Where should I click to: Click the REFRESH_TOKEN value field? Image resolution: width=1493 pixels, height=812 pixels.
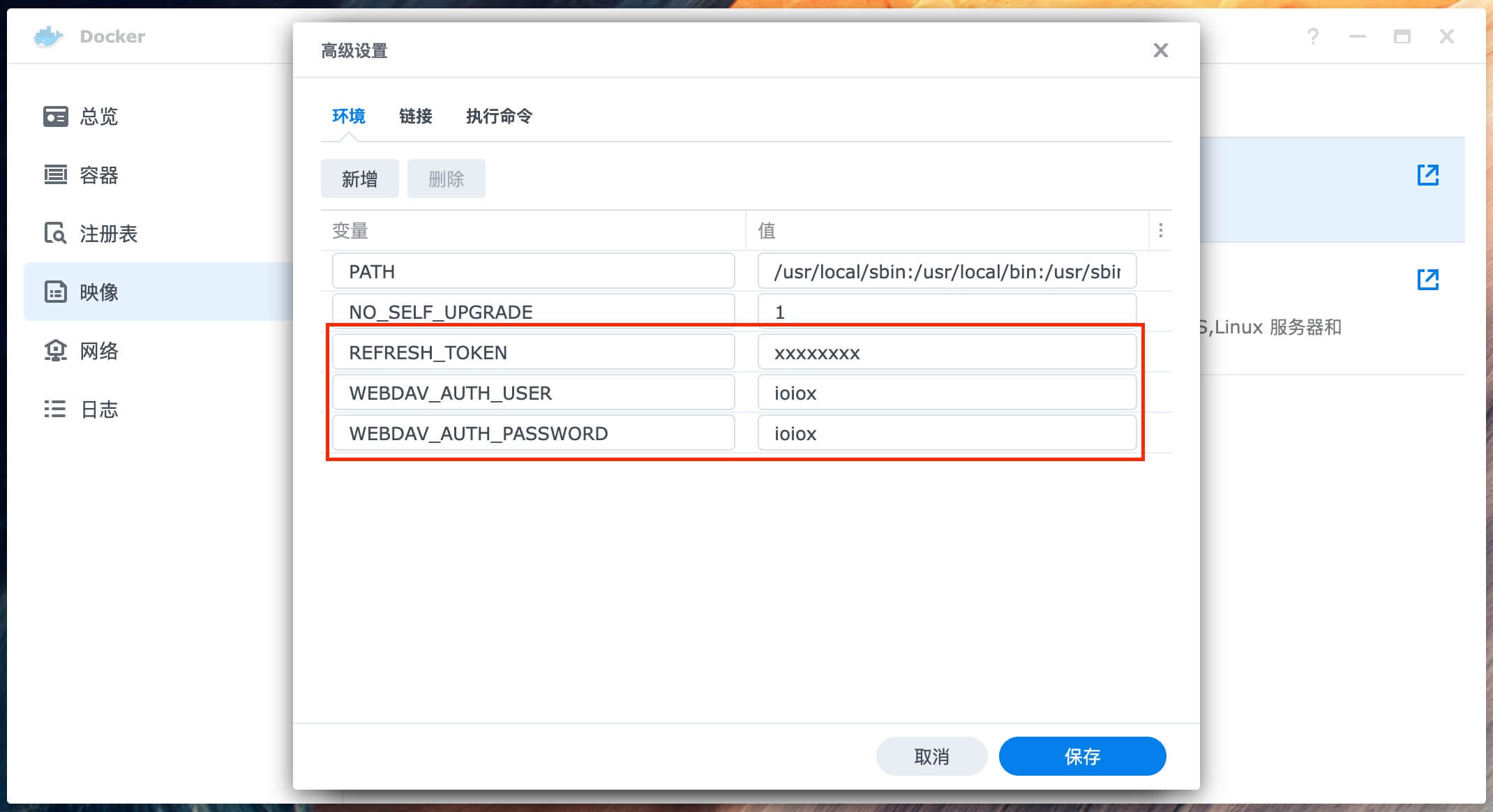click(946, 352)
